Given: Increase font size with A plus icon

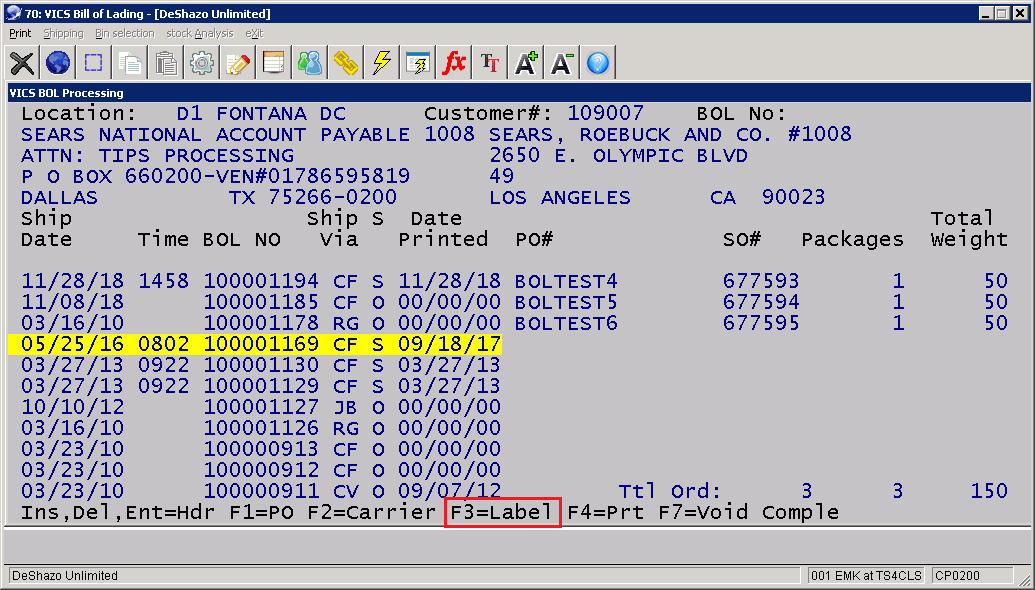Looking at the screenshot, I should tap(525, 63).
